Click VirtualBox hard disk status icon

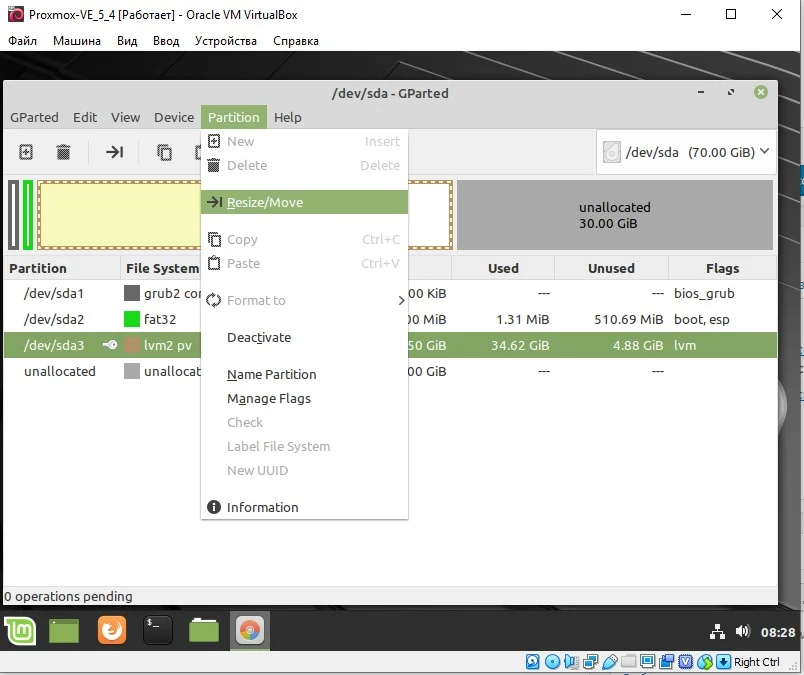[x=533, y=662]
